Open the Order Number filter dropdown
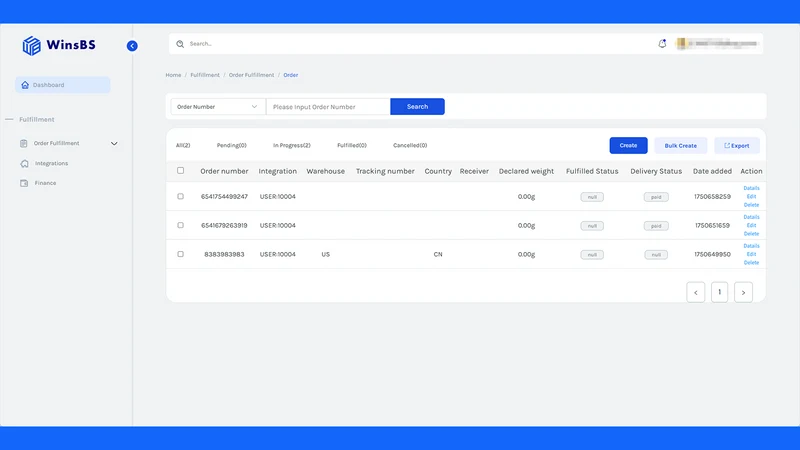The image size is (800, 450). click(x=218, y=107)
